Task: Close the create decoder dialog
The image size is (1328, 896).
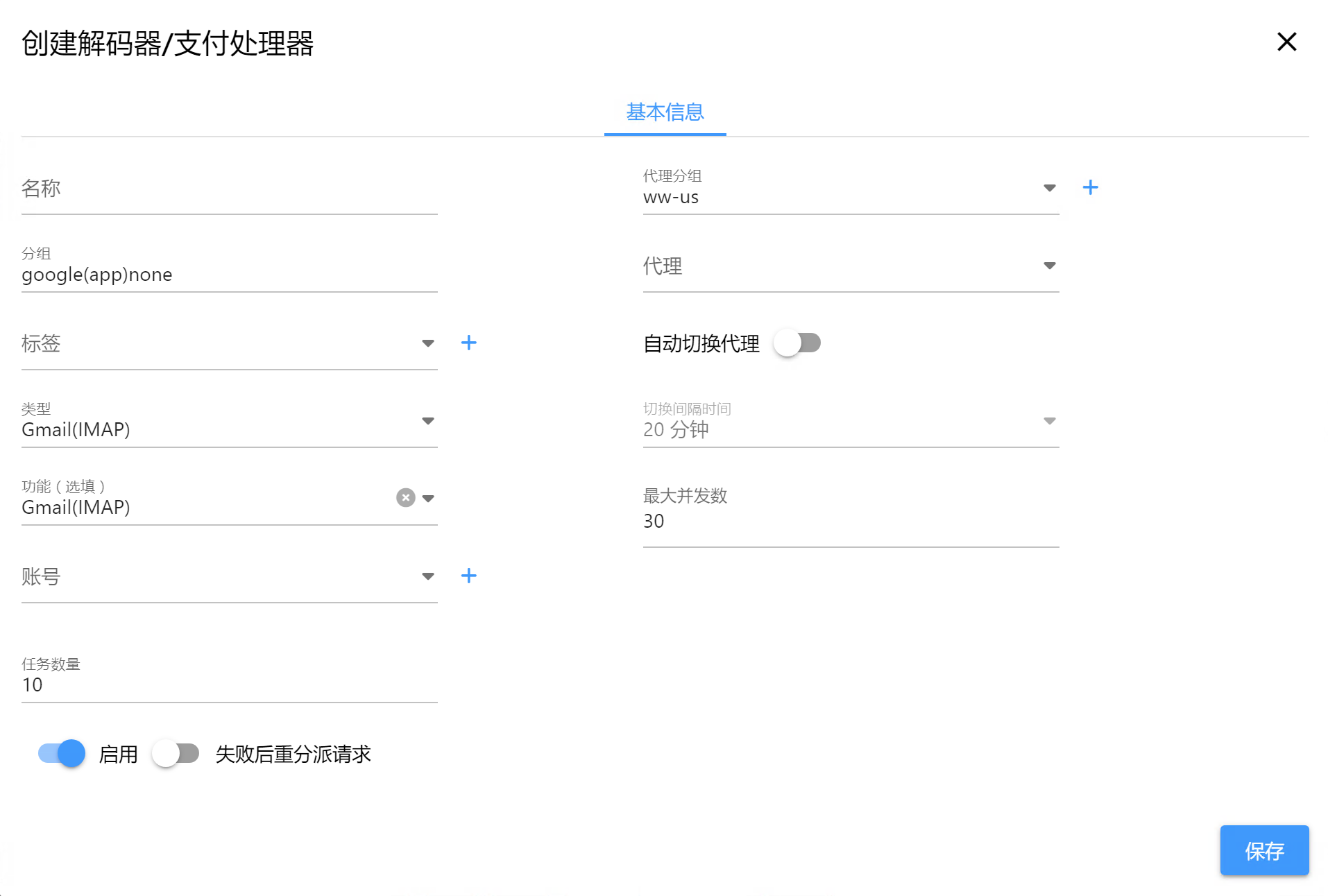Action: (x=1286, y=42)
